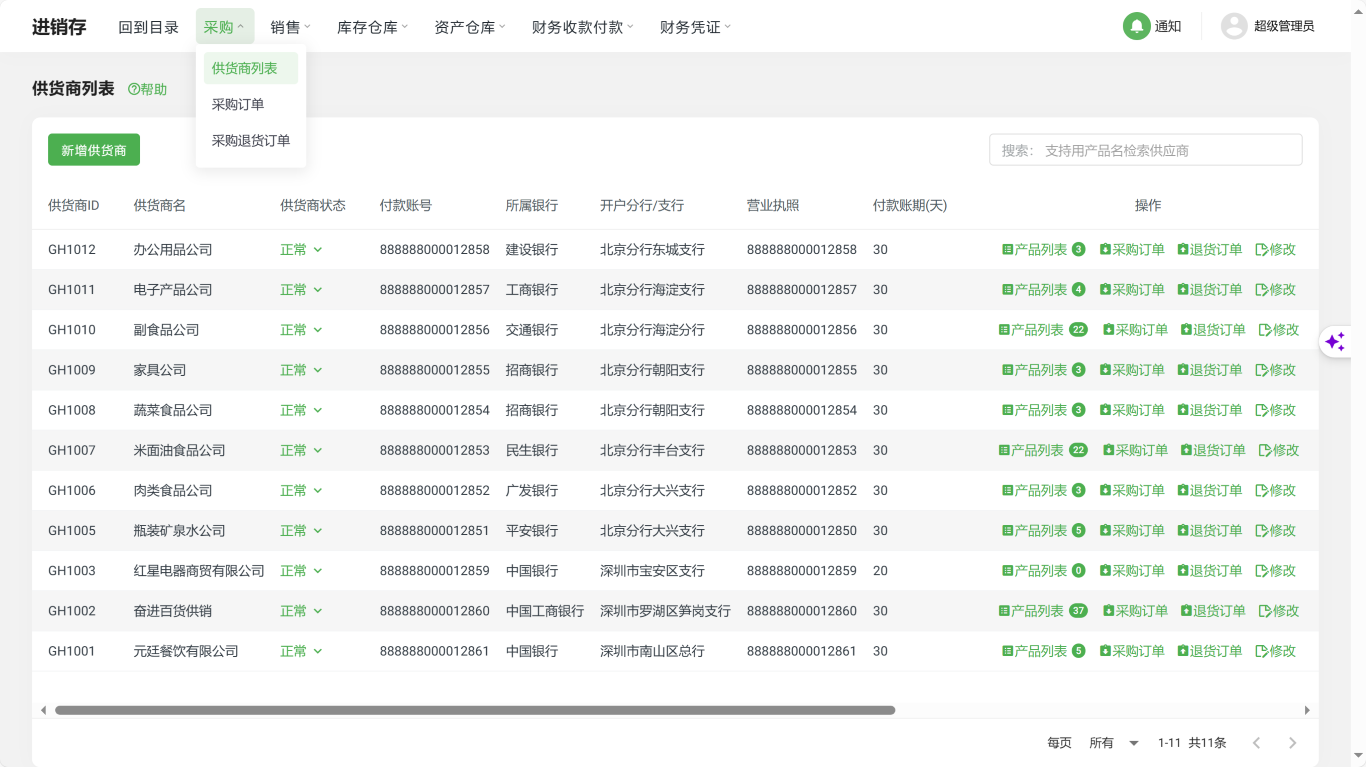Click the scrollbar right arrow
Image resolution: width=1366 pixels, height=767 pixels.
pos(1307,710)
